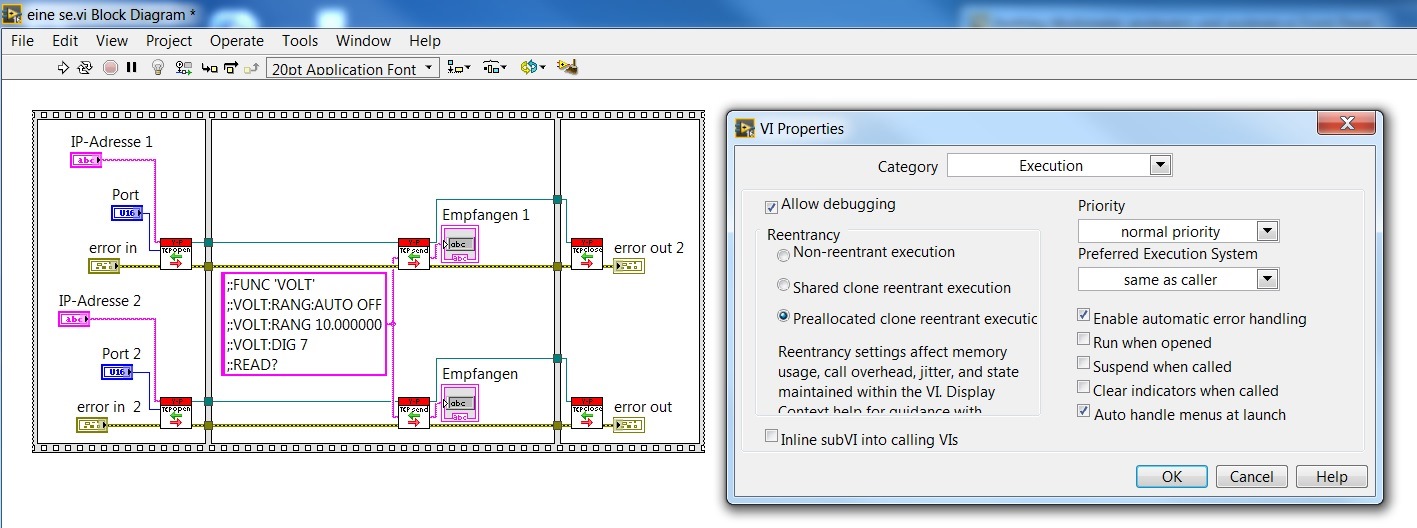Image resolution: width=1417 pixels, height=528 pixels.
Task: Select Preallocated clone reentrant execution
Action: [x=783, y=317]
